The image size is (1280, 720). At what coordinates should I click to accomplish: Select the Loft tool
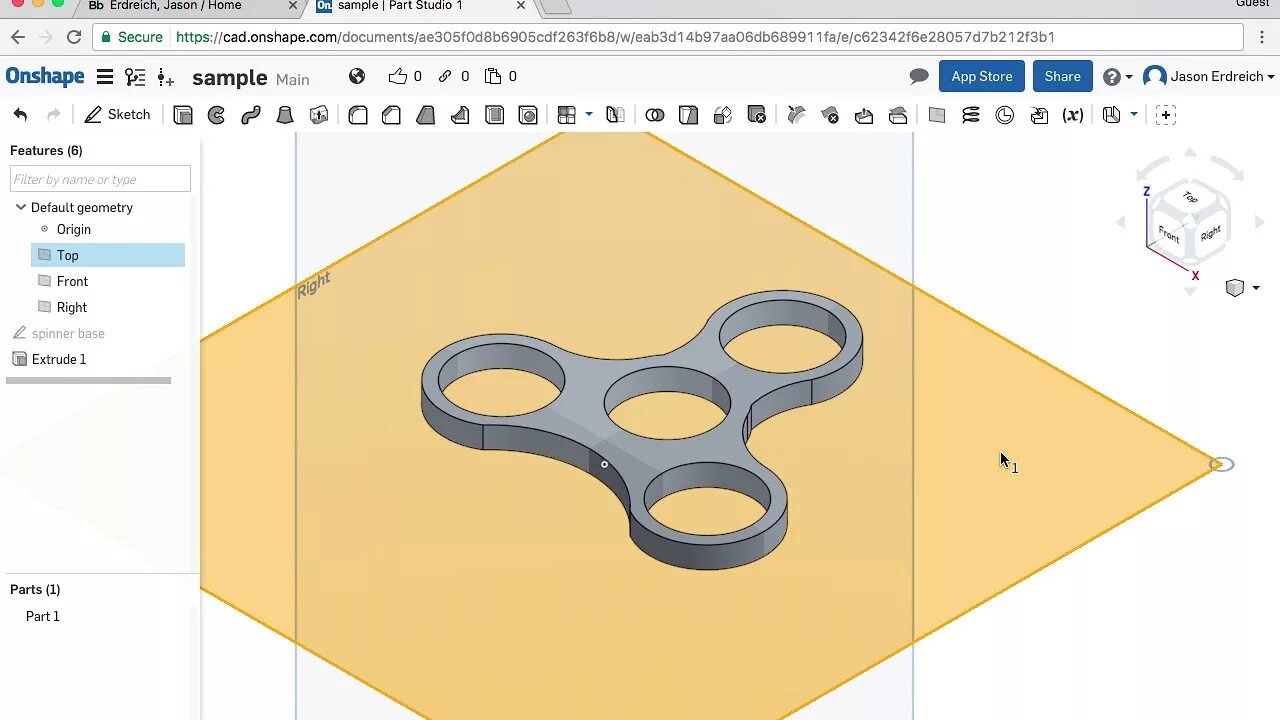tap(284, 114)
